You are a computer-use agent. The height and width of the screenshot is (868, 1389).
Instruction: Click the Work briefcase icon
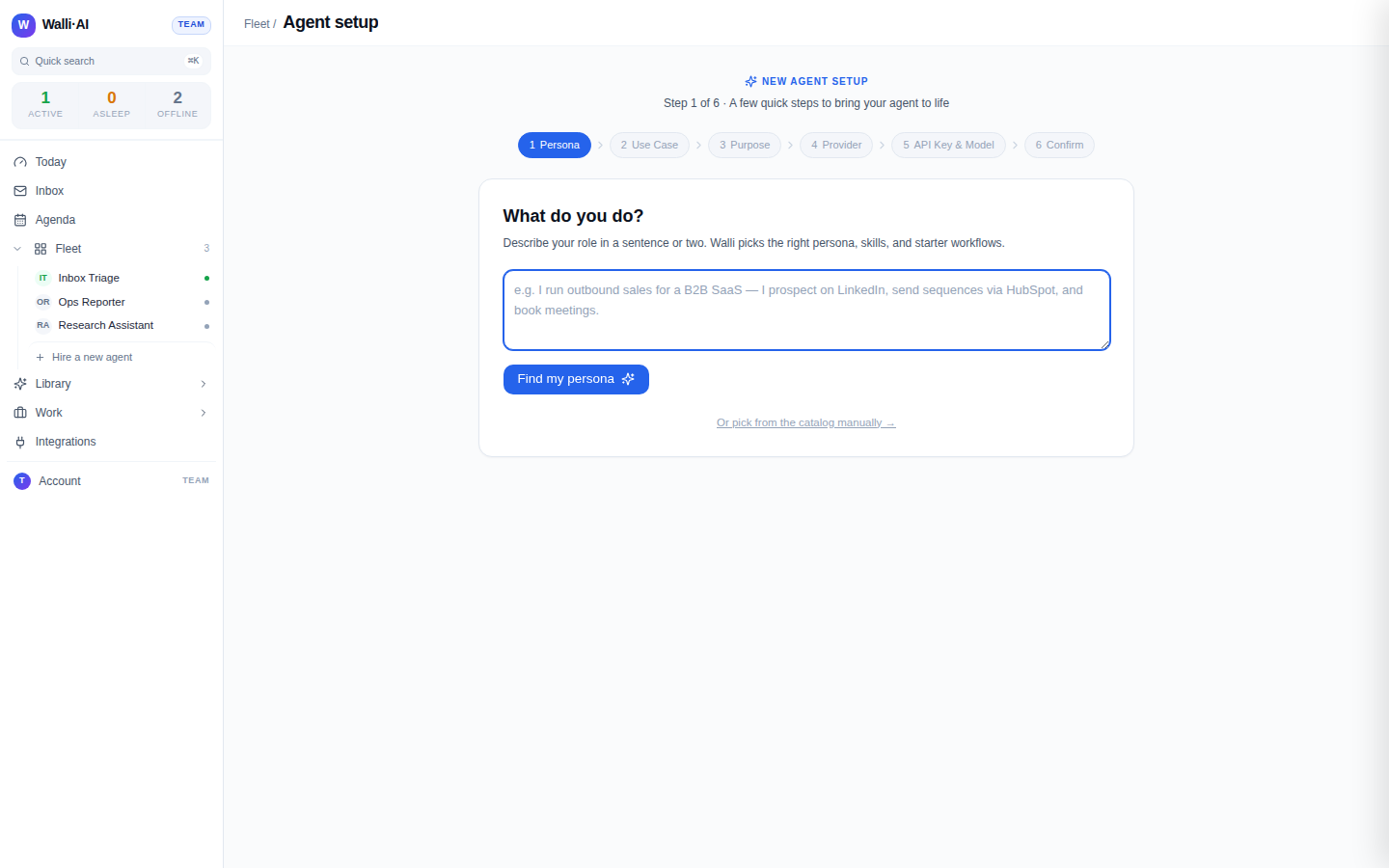pyautogui.click(x=20, y=413)
